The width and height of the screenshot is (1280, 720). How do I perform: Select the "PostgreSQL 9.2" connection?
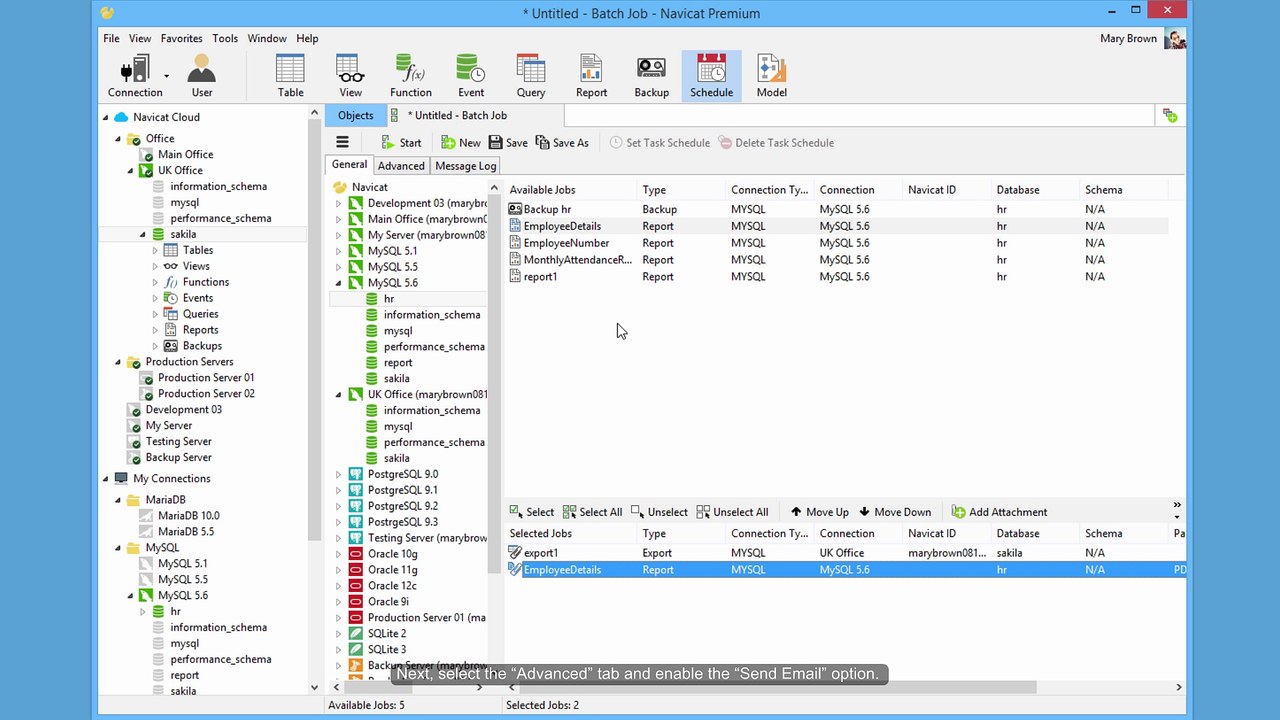402,506
